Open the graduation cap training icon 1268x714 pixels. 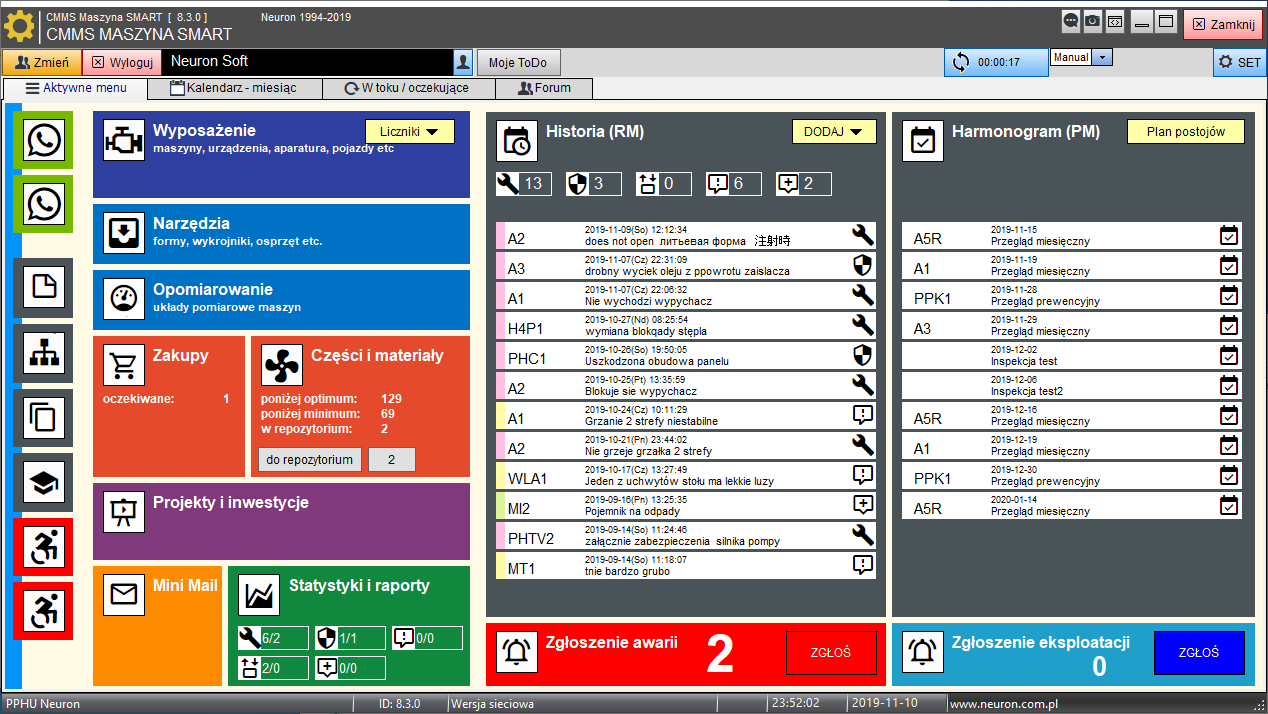44,483
